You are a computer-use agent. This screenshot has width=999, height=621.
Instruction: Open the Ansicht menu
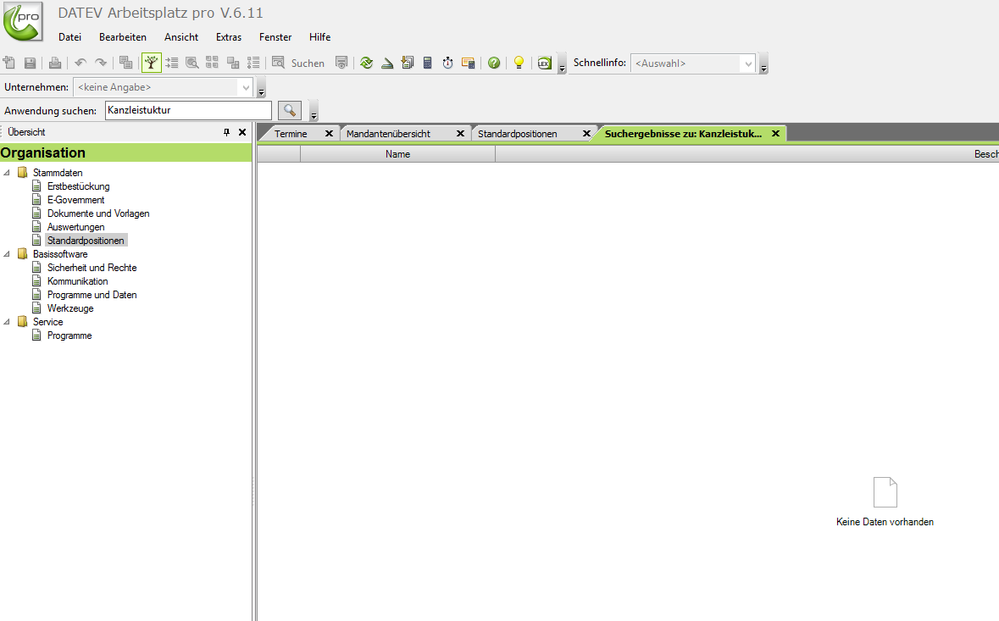click(x=182, y=37)
